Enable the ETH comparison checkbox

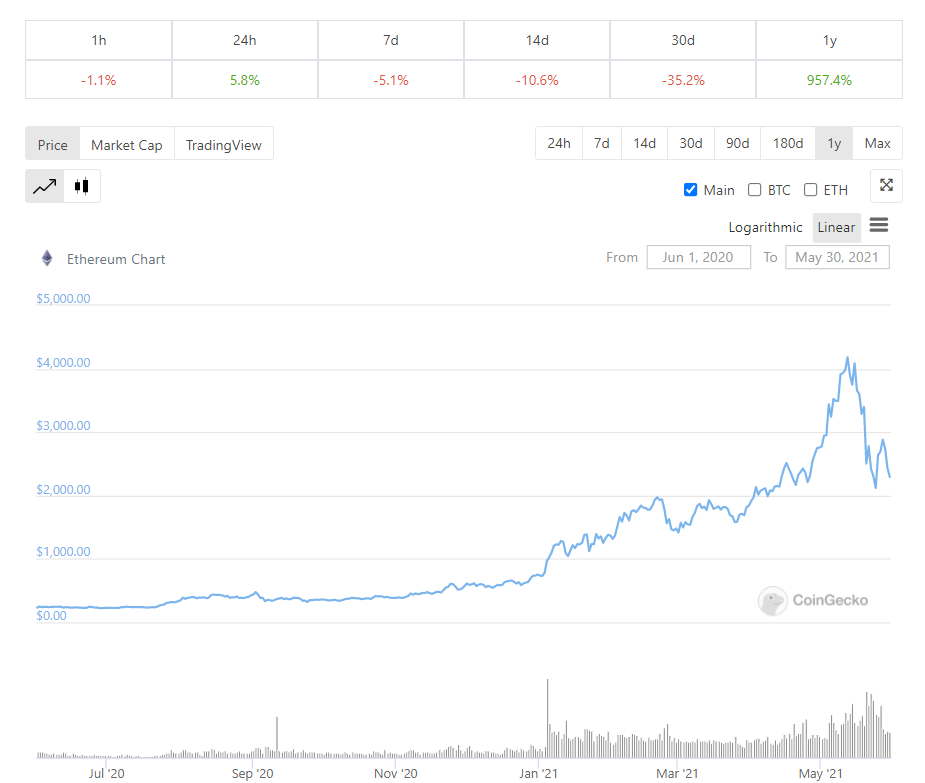[811, 190]
